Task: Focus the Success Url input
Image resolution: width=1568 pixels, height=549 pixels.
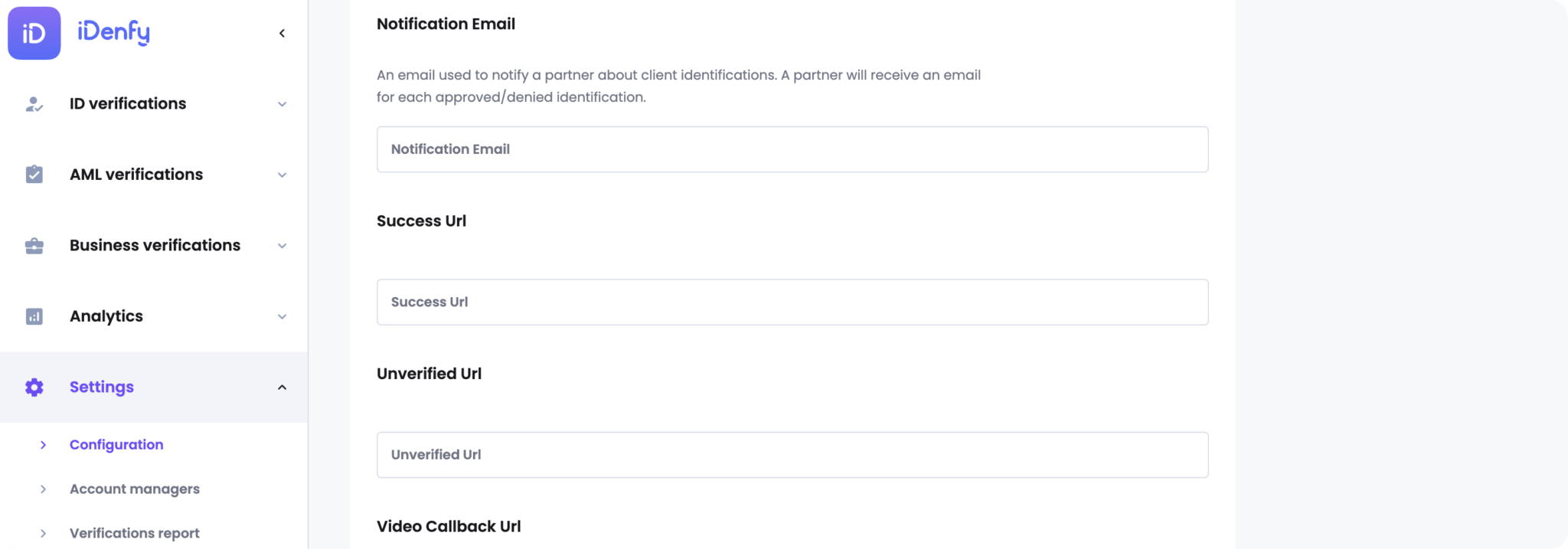Action: tap(792, 302)
